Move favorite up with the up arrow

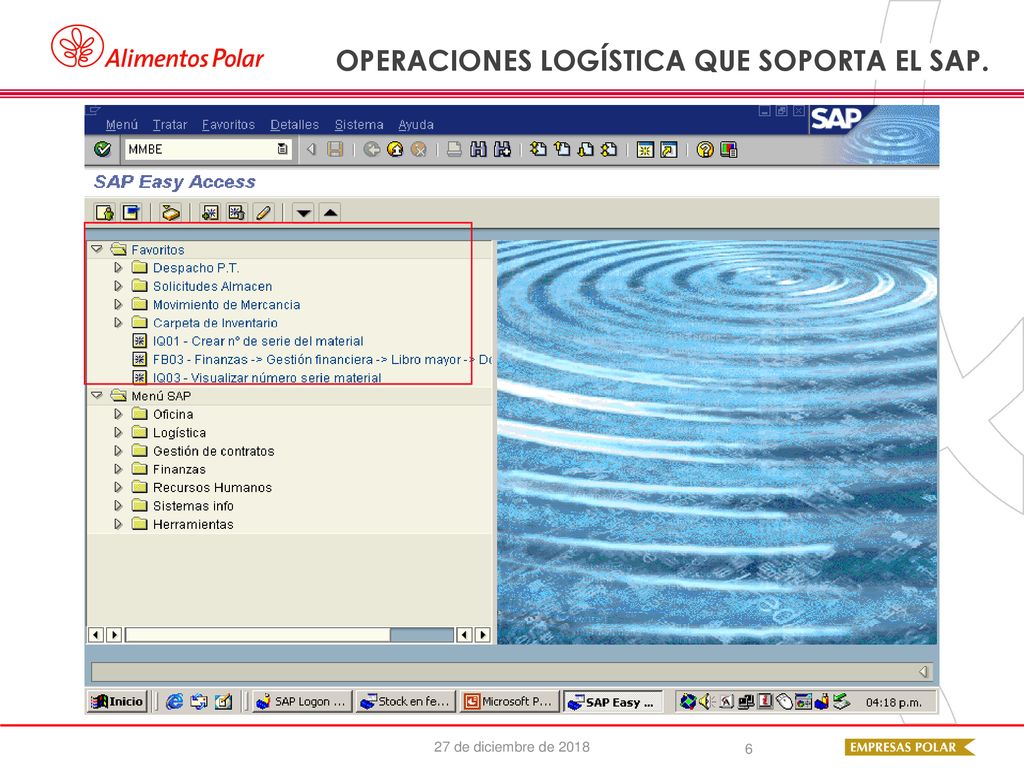click(330, 212)
